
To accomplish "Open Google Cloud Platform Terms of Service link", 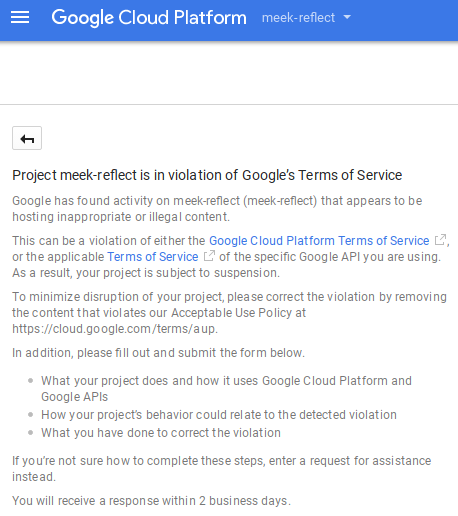I will click(x=319, y=241).
